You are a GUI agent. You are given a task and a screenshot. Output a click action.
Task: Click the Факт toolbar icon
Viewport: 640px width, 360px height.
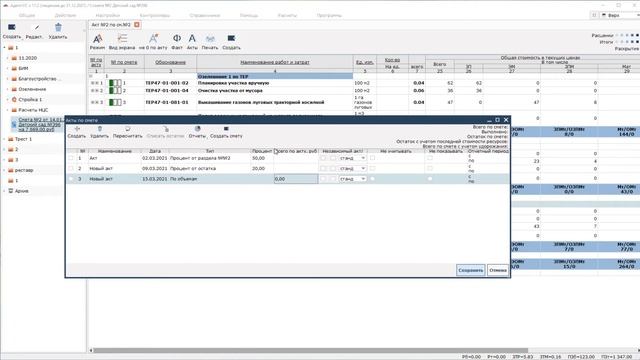177,38
